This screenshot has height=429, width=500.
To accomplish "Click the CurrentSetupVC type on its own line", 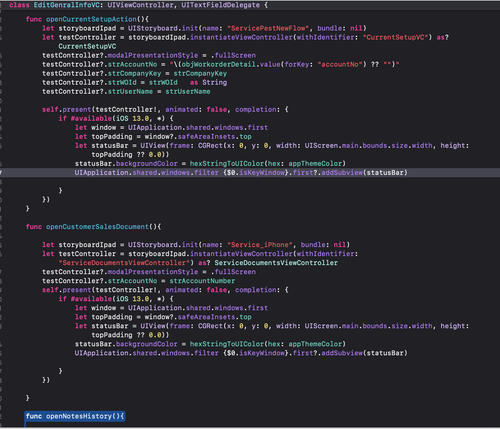I will [x=87, y=46].
